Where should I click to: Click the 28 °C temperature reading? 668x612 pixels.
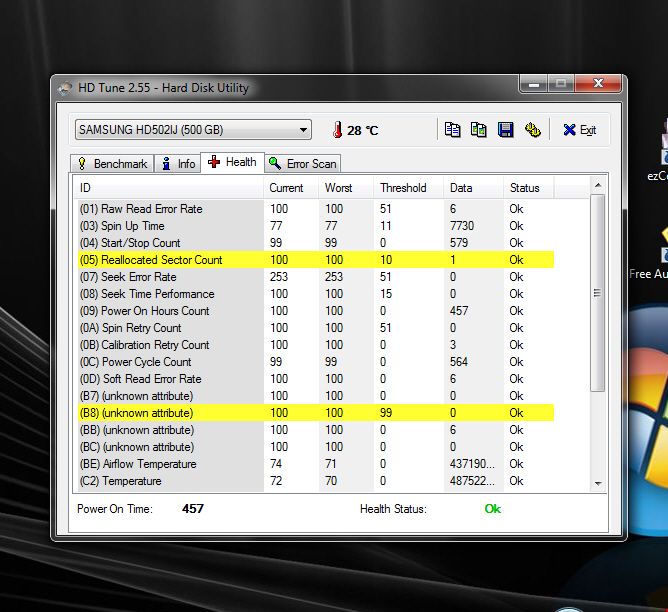(x=363, y=130)
